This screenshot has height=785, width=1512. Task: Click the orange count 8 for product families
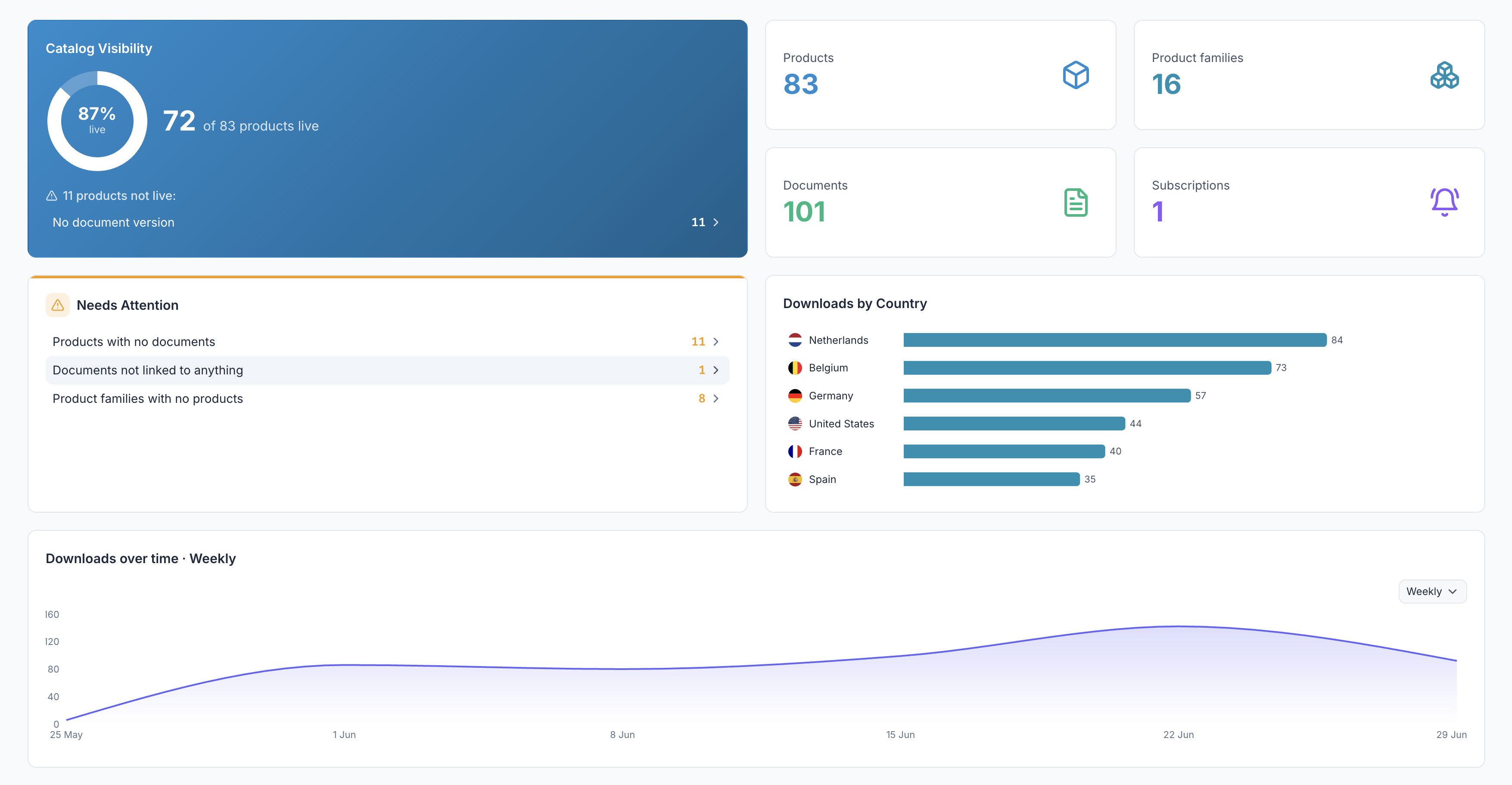(x=701, y=399)
